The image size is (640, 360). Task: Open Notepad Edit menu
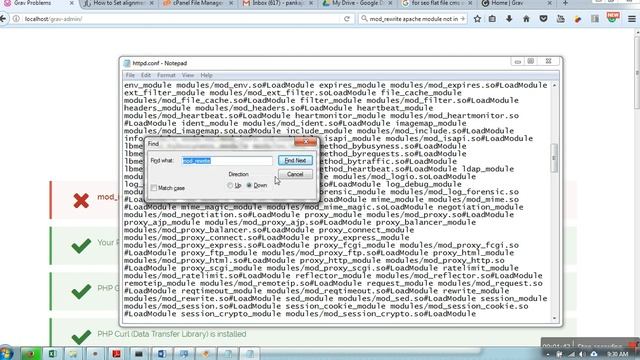click(x=146, y=76)
